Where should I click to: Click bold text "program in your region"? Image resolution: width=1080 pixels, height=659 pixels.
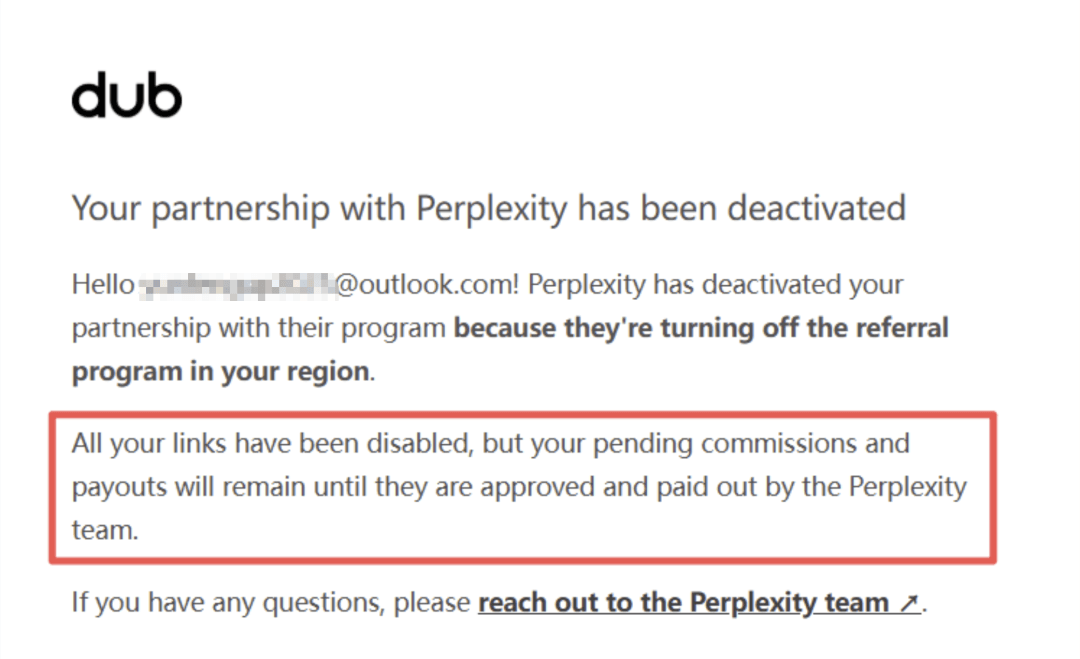[220, 372]
